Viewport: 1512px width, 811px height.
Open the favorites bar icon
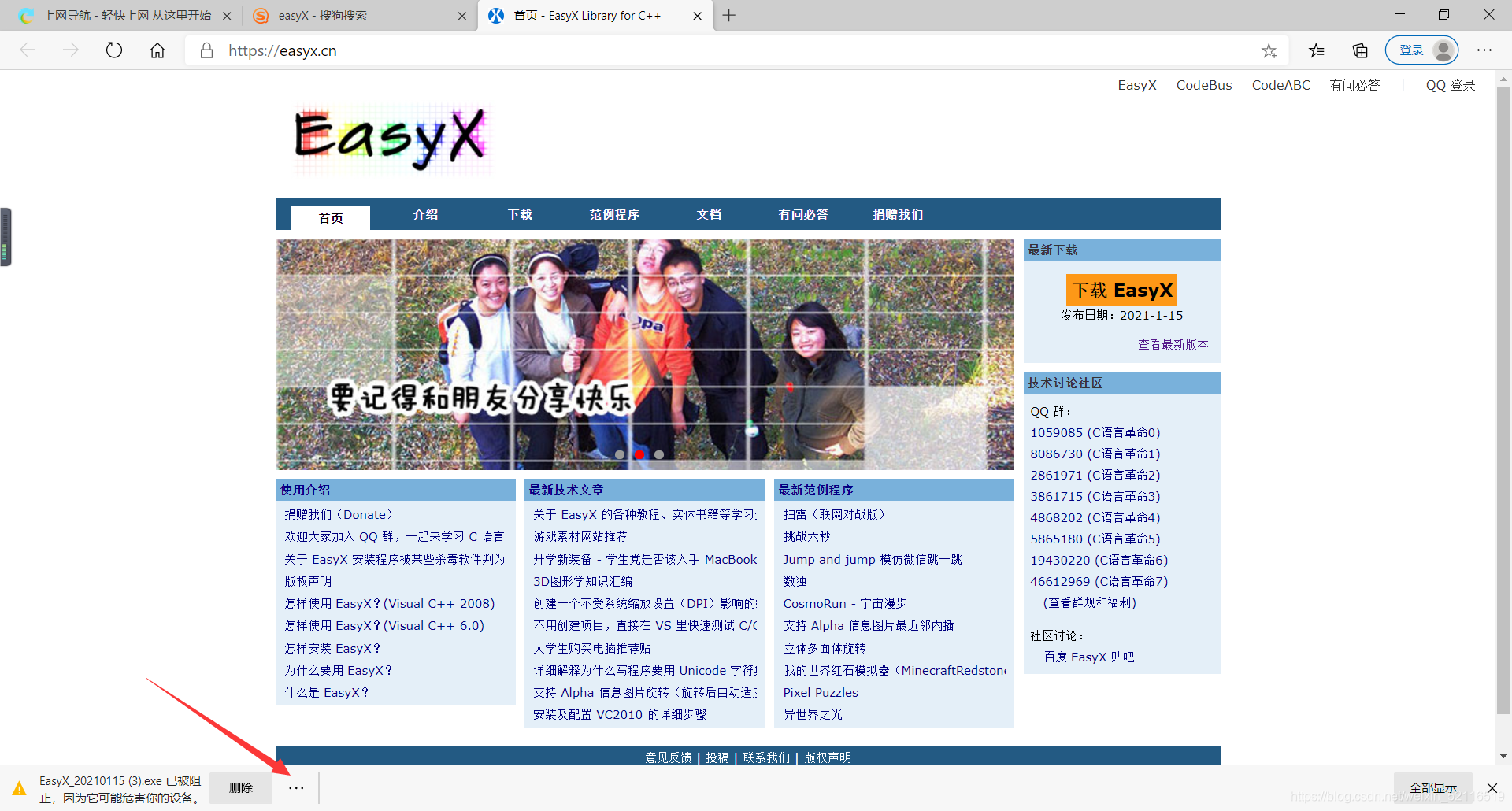1317,50
